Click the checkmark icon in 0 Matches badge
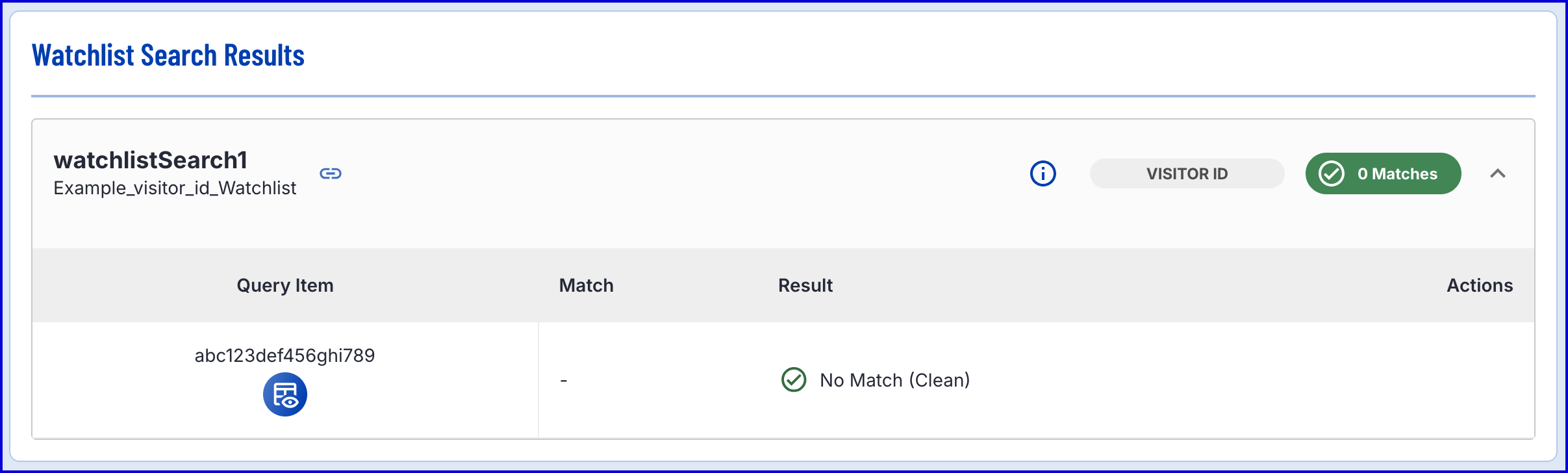This screenshot has height=473, width=1568. [x=1332, y=173]
